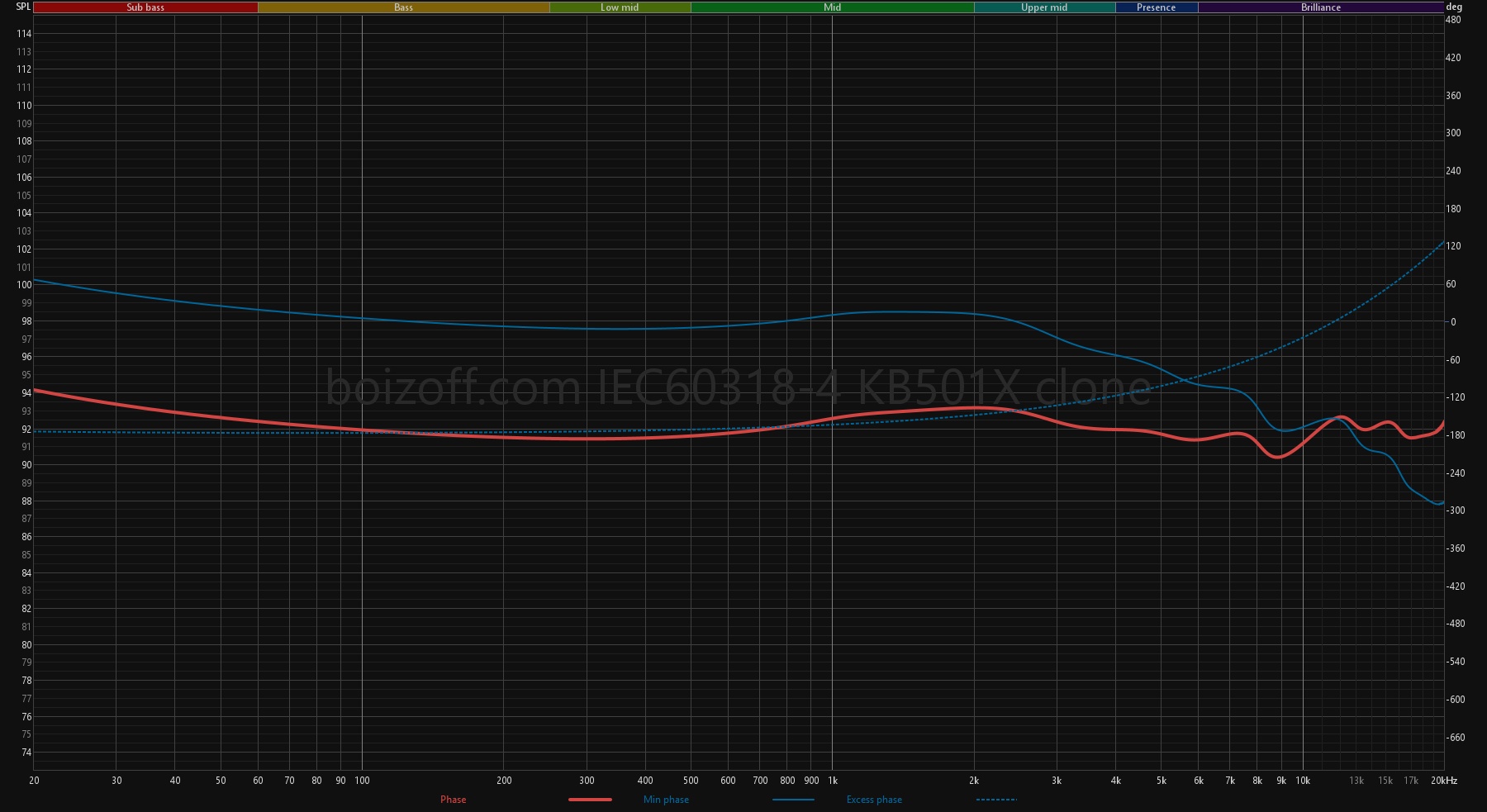Click the Low mid band header

pyautogui.click(x=620, y=7)
